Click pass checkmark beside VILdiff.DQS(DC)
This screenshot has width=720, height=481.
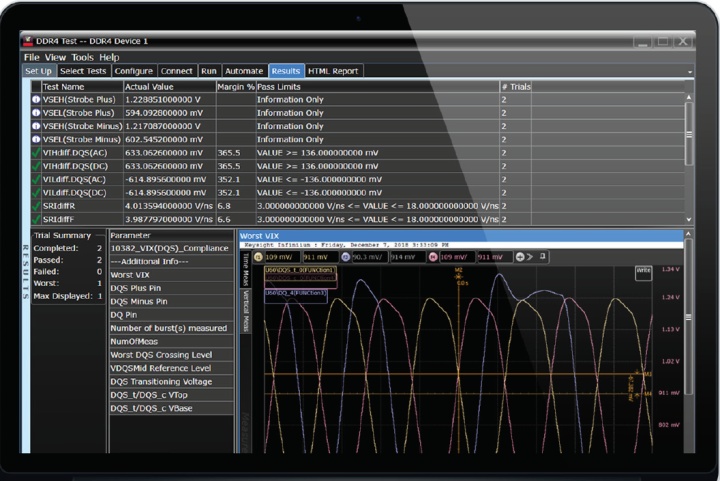click(x=36, y=192)
